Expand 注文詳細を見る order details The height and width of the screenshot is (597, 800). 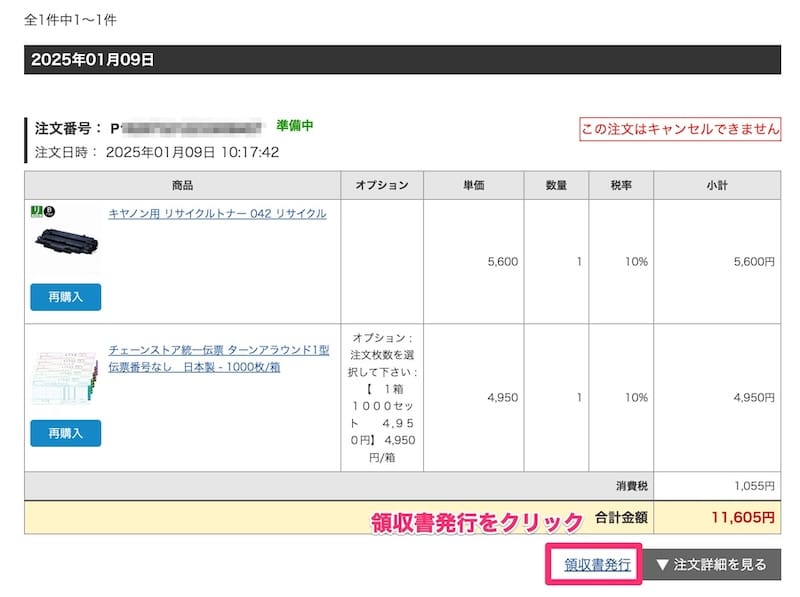[710, 565]
